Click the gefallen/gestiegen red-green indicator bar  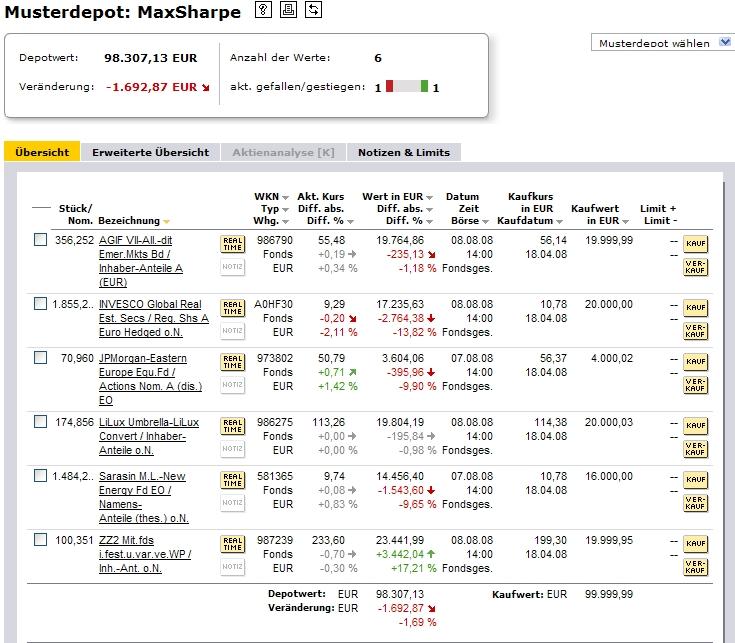coord(407,87)
